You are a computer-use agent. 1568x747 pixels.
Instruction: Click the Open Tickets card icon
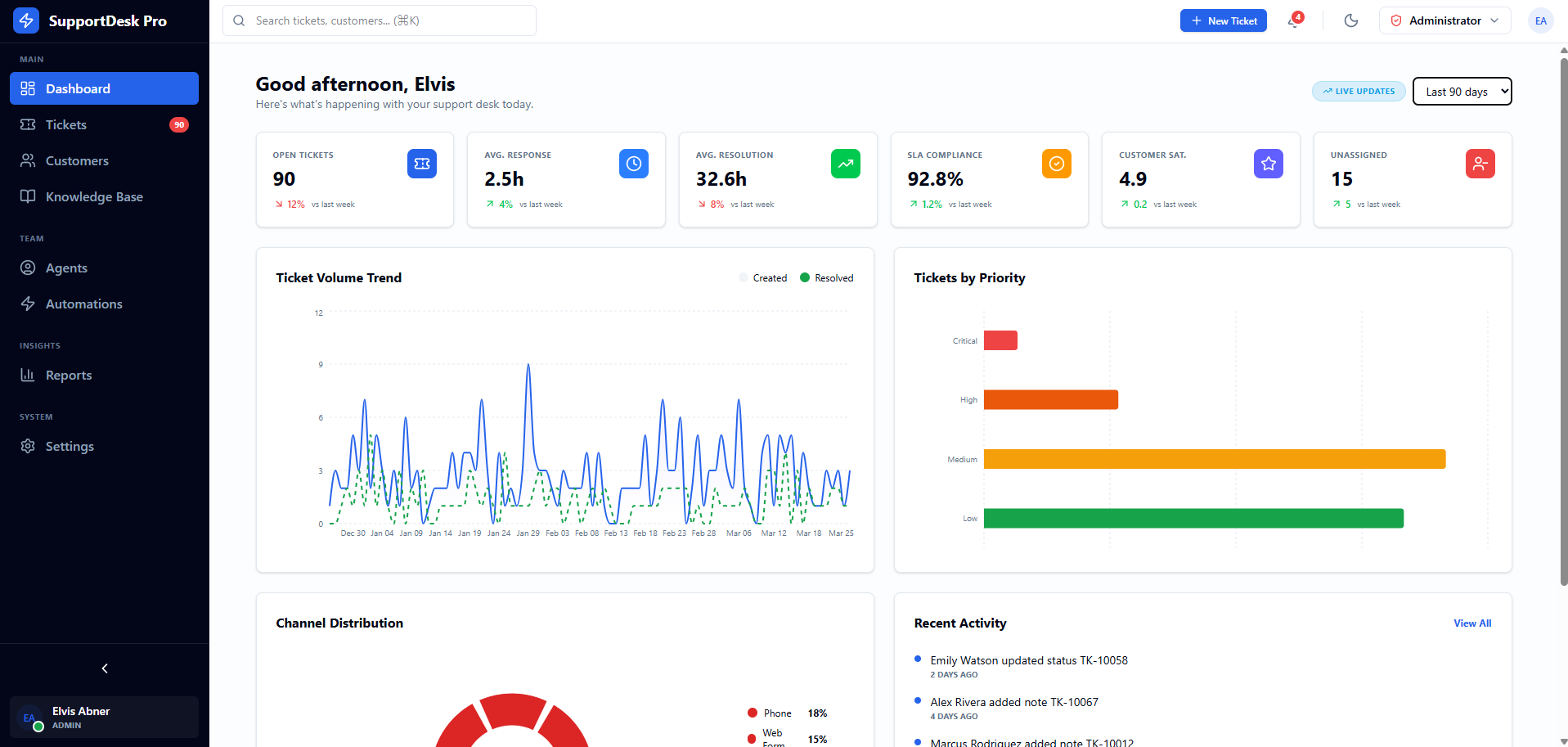coord(421,164)
